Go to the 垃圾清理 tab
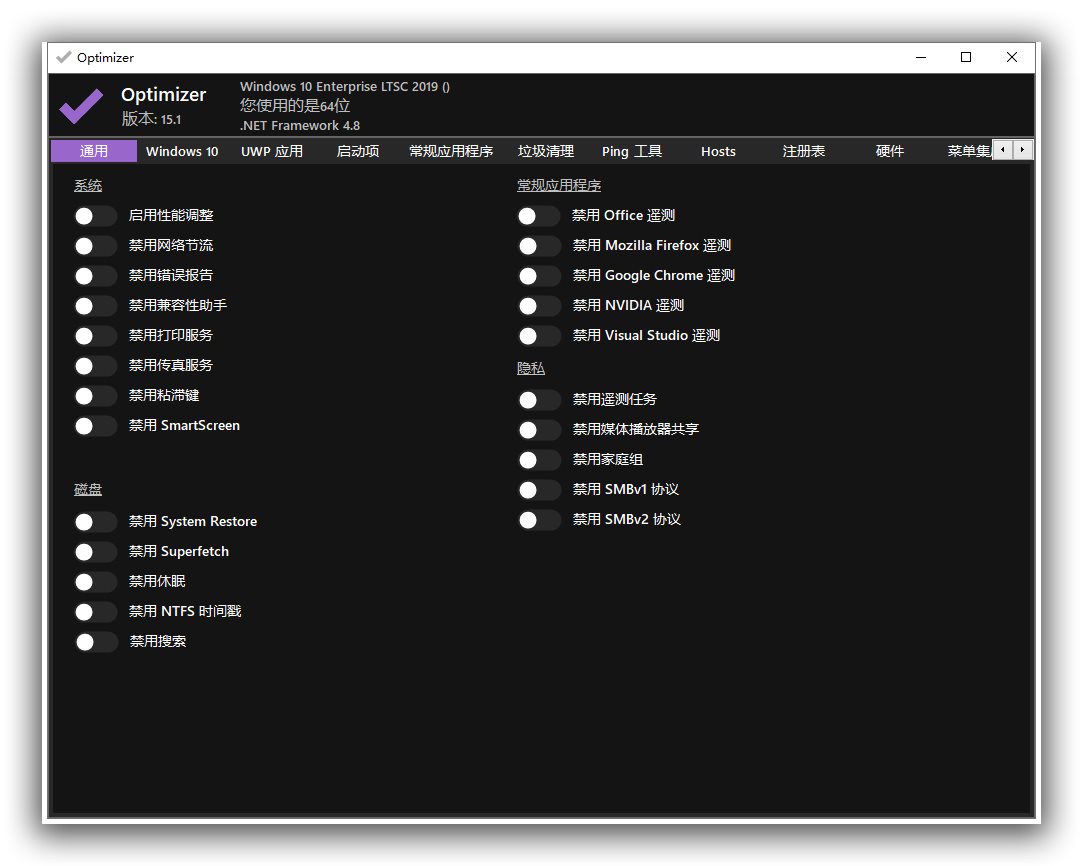The image size is (1083, 866). click(x=546, y=151)
